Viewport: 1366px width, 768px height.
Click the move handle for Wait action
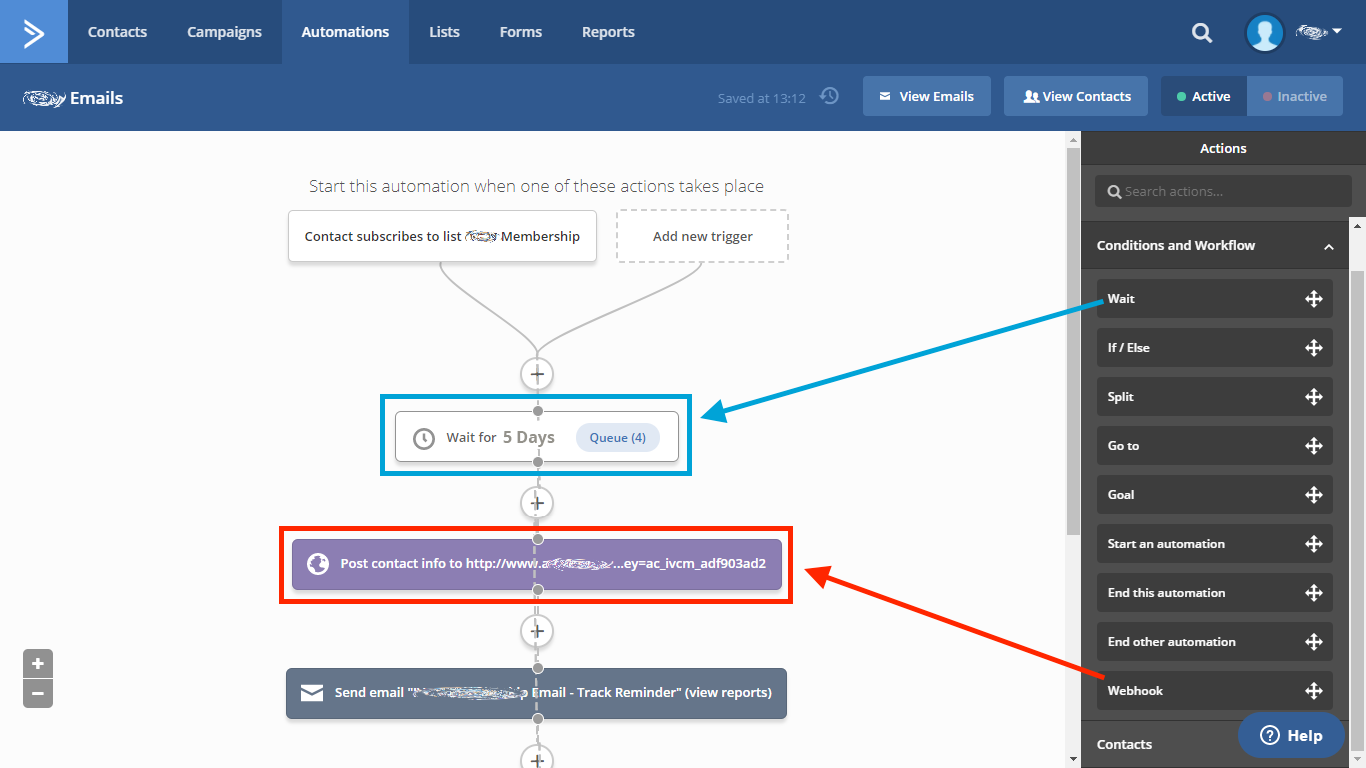click(1314, 299)
